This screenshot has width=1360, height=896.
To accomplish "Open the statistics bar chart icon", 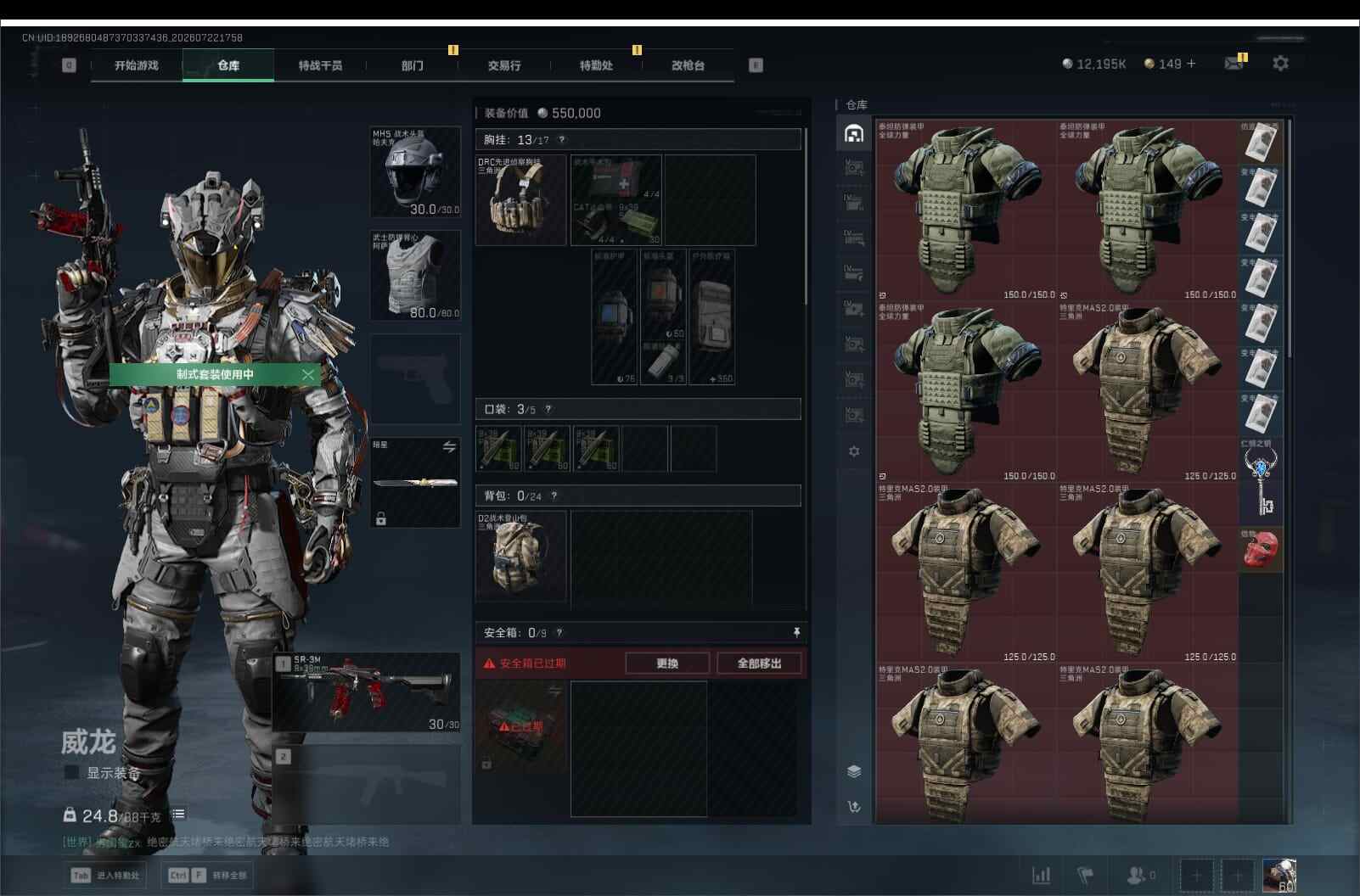I will click(1041, 875).
